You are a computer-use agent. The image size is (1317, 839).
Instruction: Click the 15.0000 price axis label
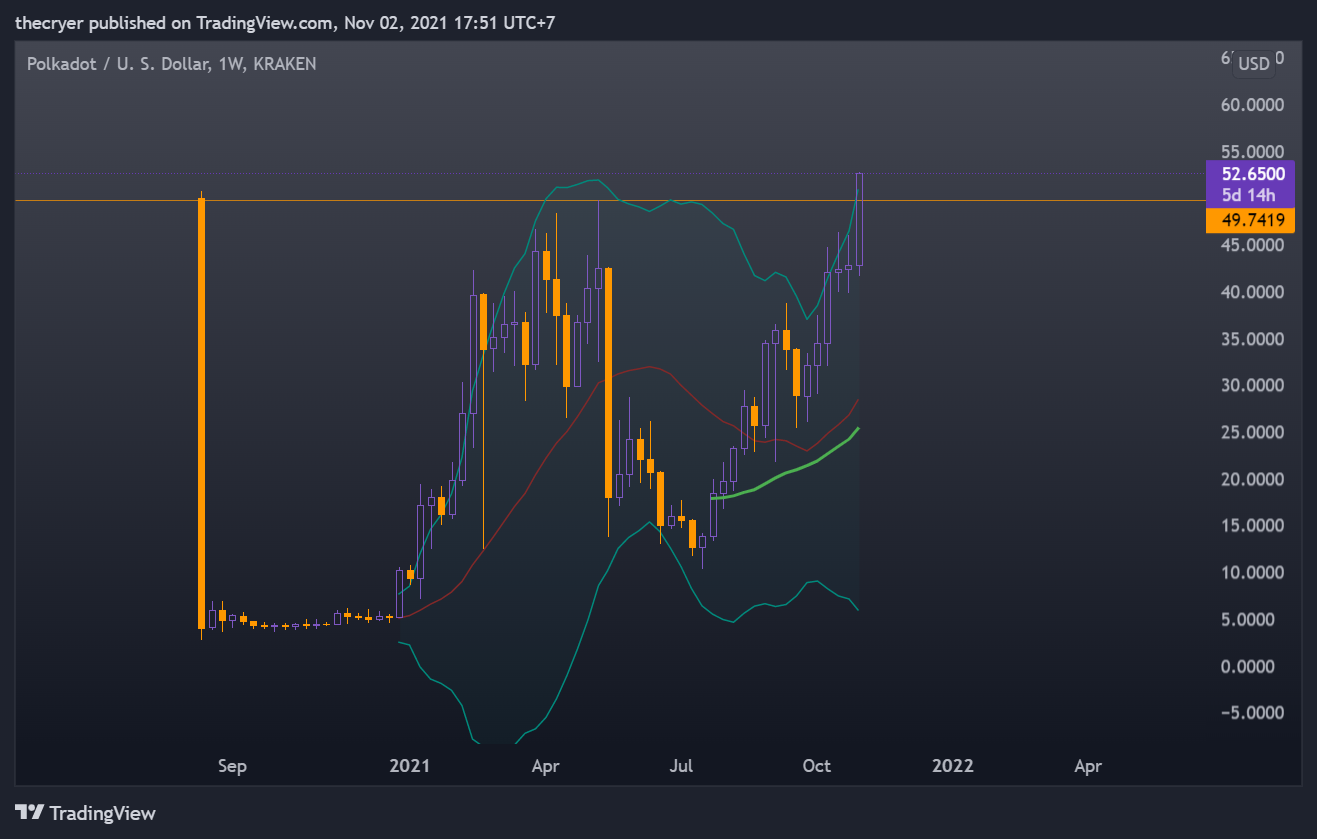pyautogui.click(x=1252, y=526)
